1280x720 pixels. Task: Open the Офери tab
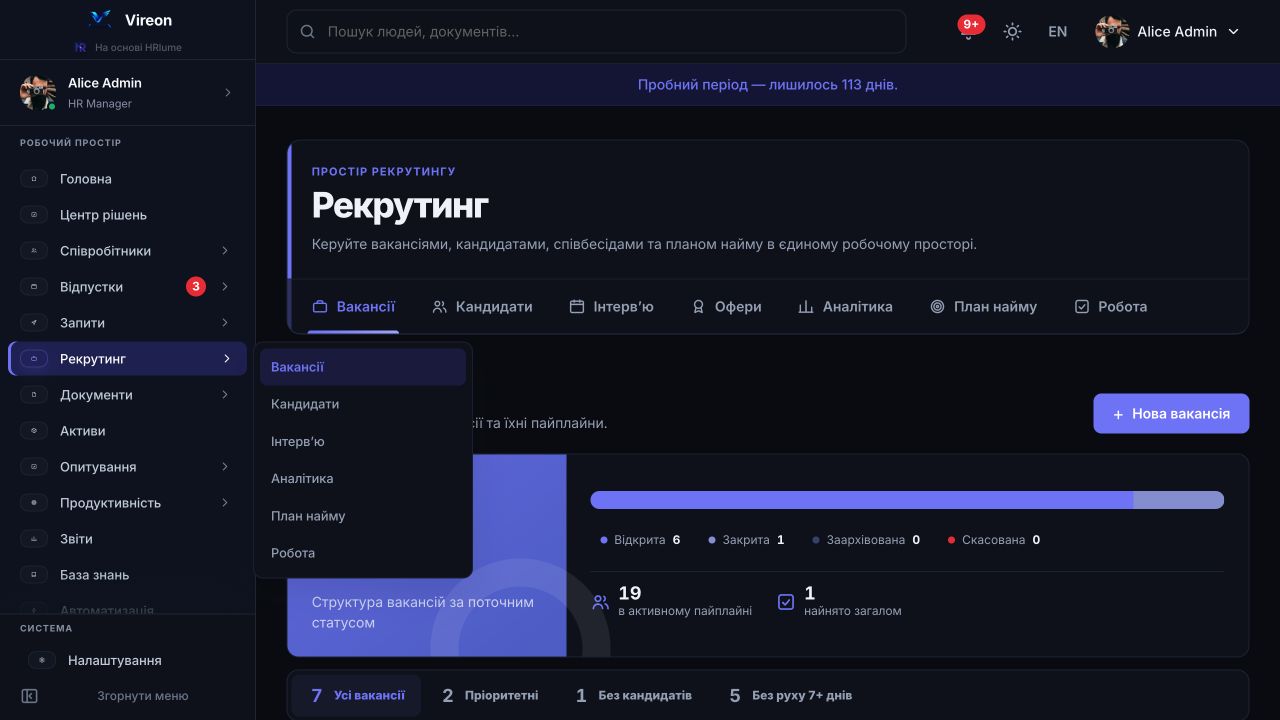(726, 307)
